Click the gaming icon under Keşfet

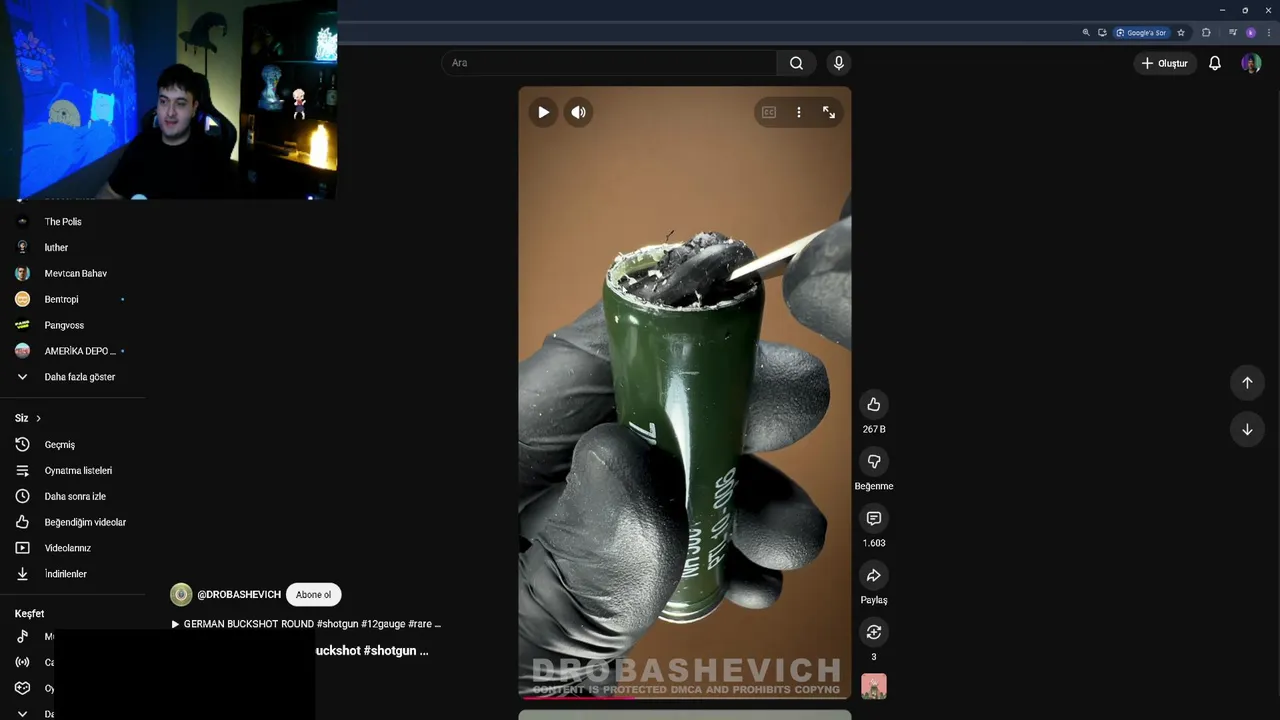click(22, 688)
